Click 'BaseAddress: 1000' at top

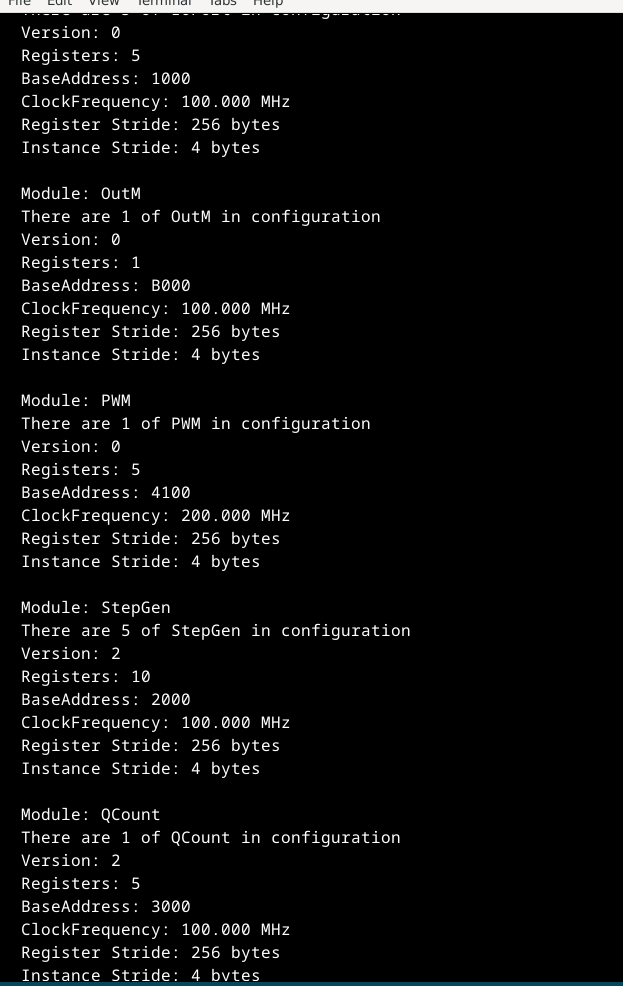[106, 79]
